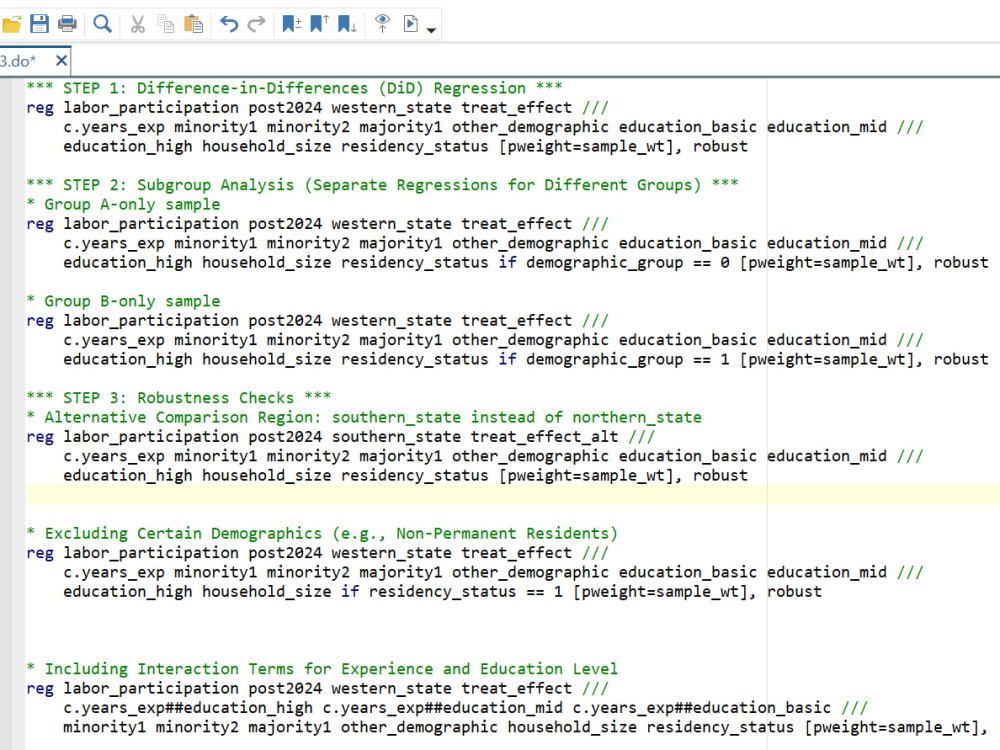Redo the last undone edit
Image resolution: width=1000 pixels, height=750 pixels.
click(x=256, y=24)
